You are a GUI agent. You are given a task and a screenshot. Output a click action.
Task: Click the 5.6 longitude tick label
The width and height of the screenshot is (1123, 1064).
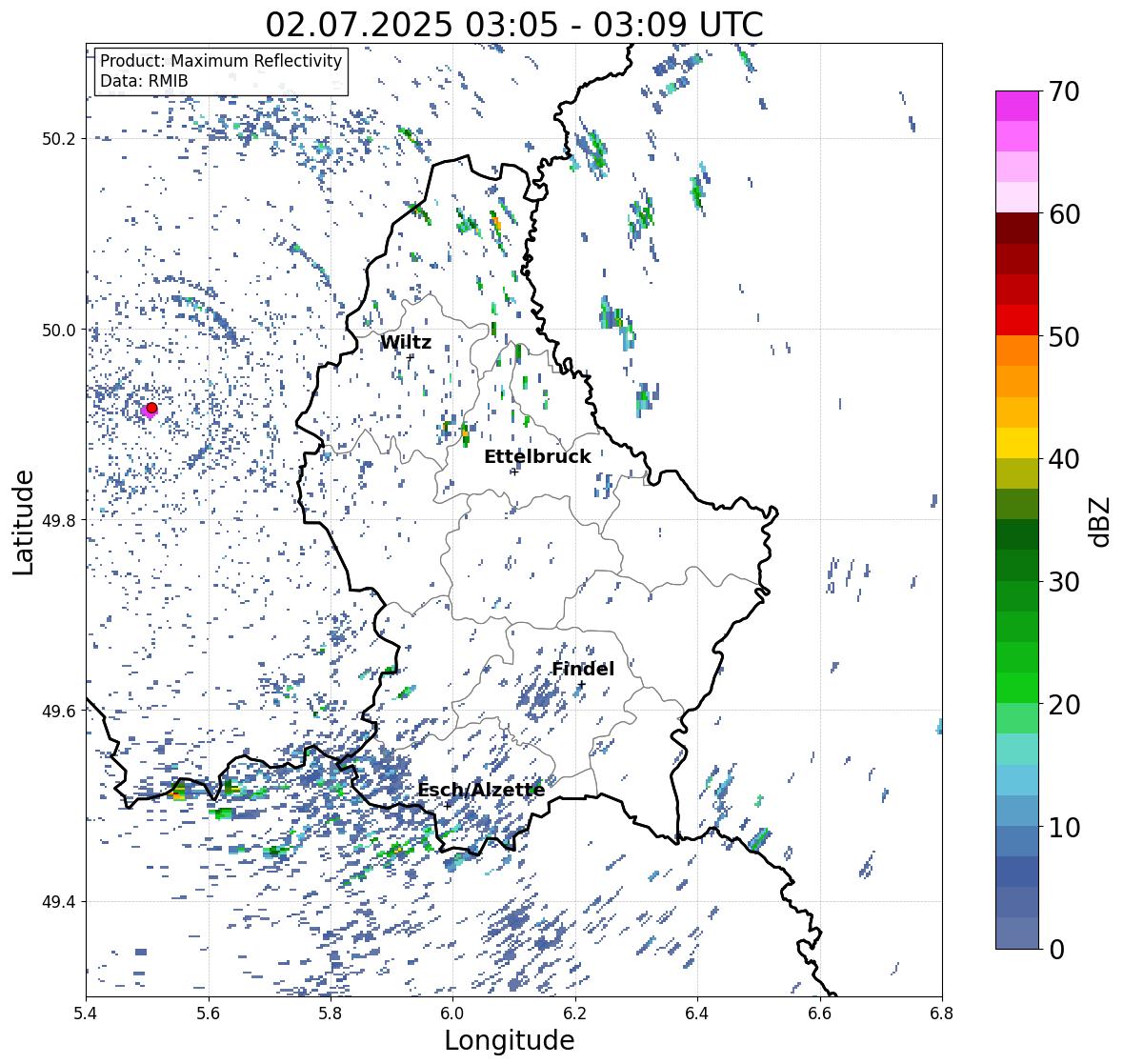[x=209, y=1014]
